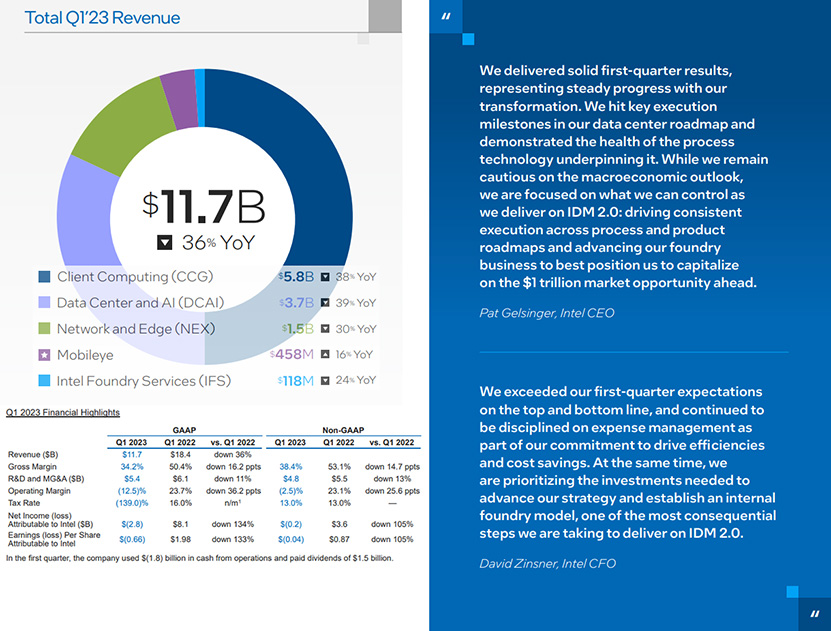Click the 50.4% gross margin cell
This screenshot has width=831, height=631.
pyautogui.click(x=180, y=467)
